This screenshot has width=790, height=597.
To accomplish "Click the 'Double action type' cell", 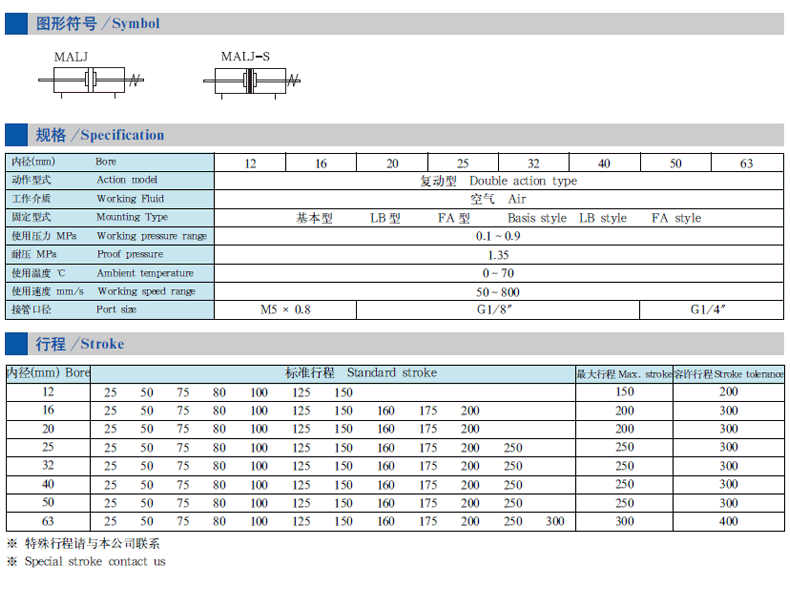I will pos(499,181).
